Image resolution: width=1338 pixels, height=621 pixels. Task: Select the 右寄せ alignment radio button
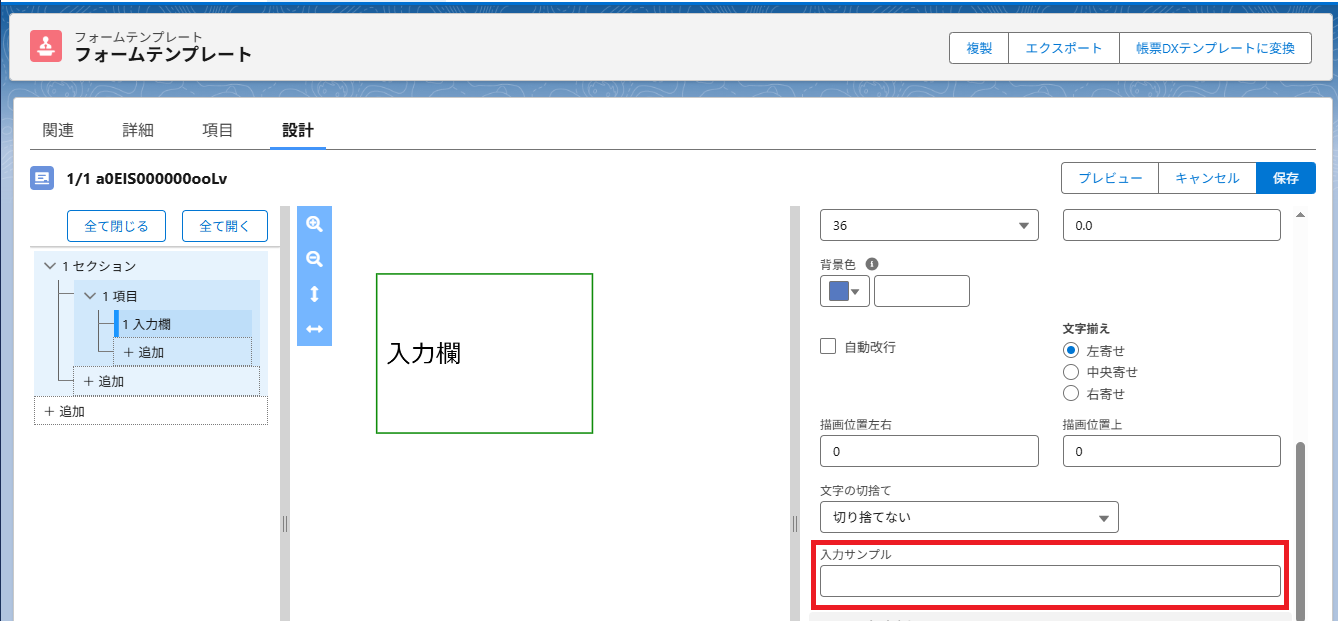1071,394
